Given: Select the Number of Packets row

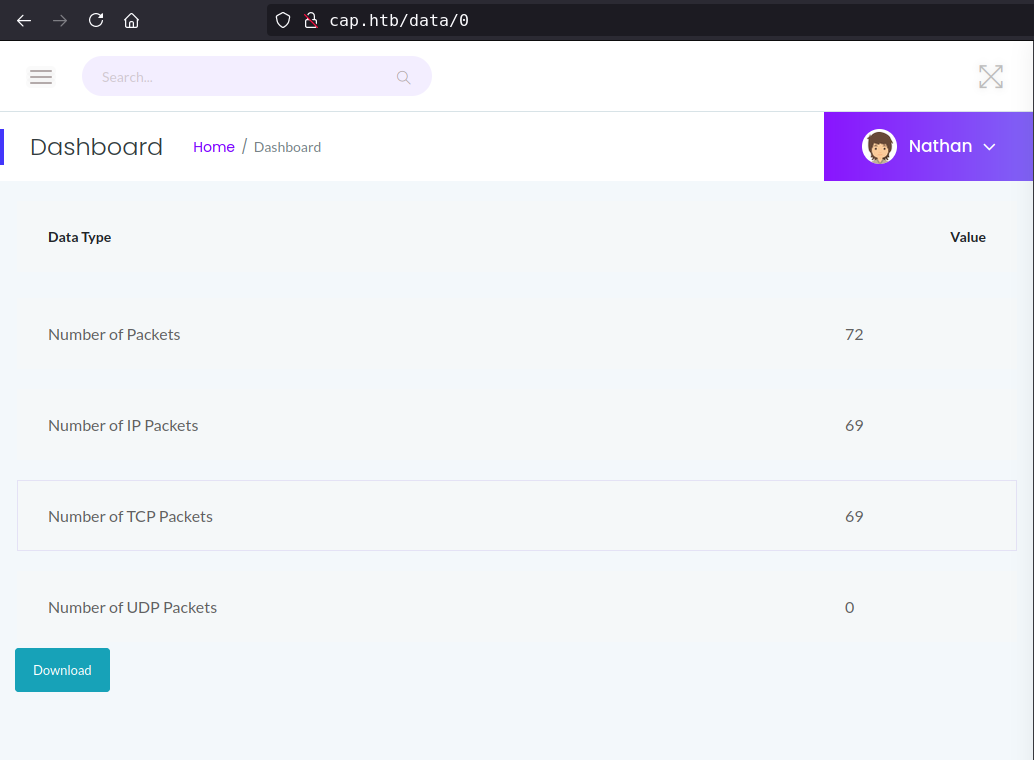Looking at the screenshot, I should click(516, 334).
